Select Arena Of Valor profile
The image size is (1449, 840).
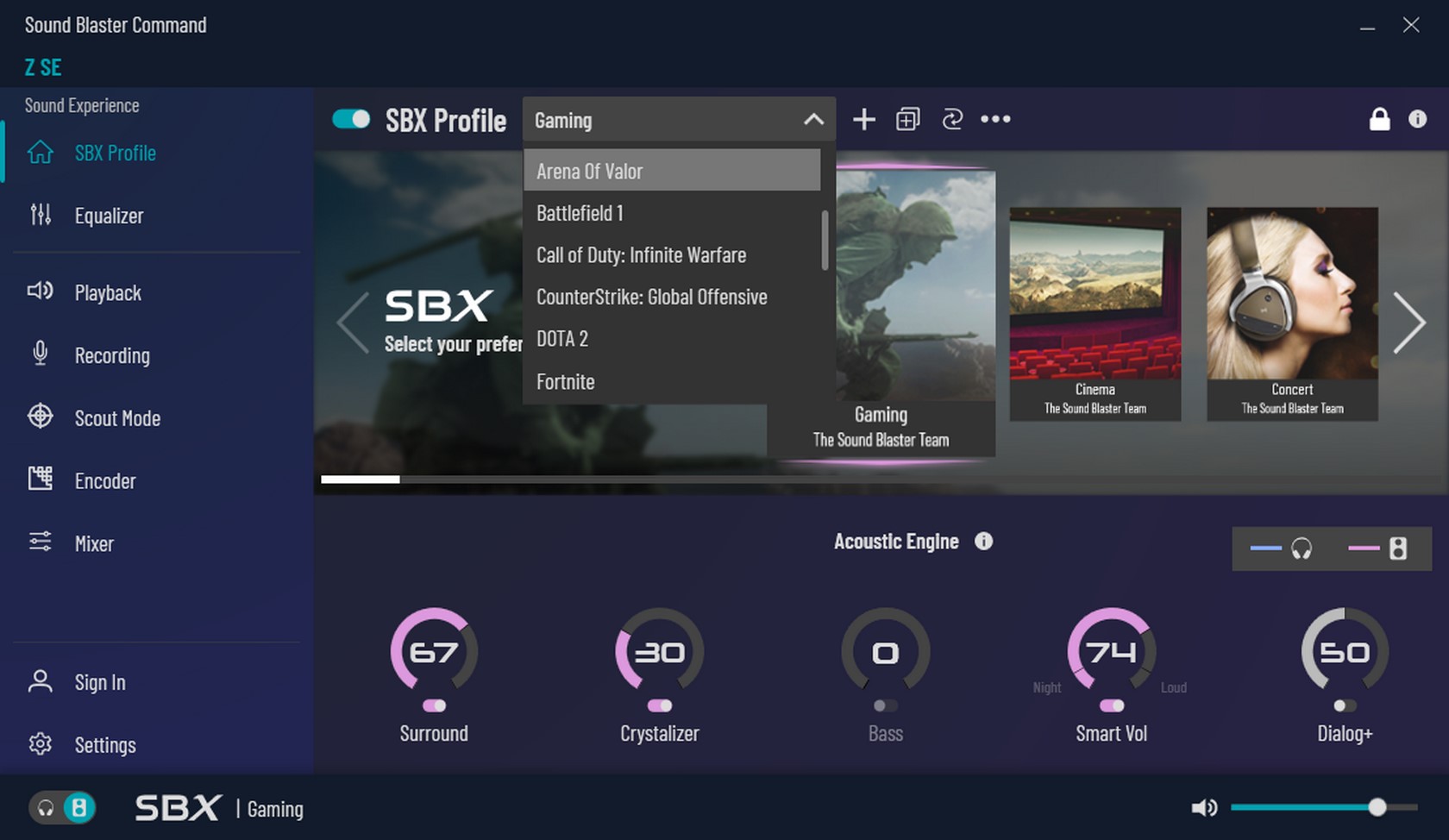[x=672, y=171]
